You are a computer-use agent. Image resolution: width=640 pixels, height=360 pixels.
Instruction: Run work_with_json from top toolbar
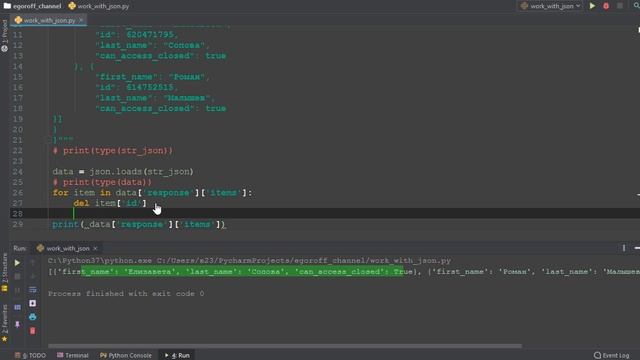pos(592,6)
